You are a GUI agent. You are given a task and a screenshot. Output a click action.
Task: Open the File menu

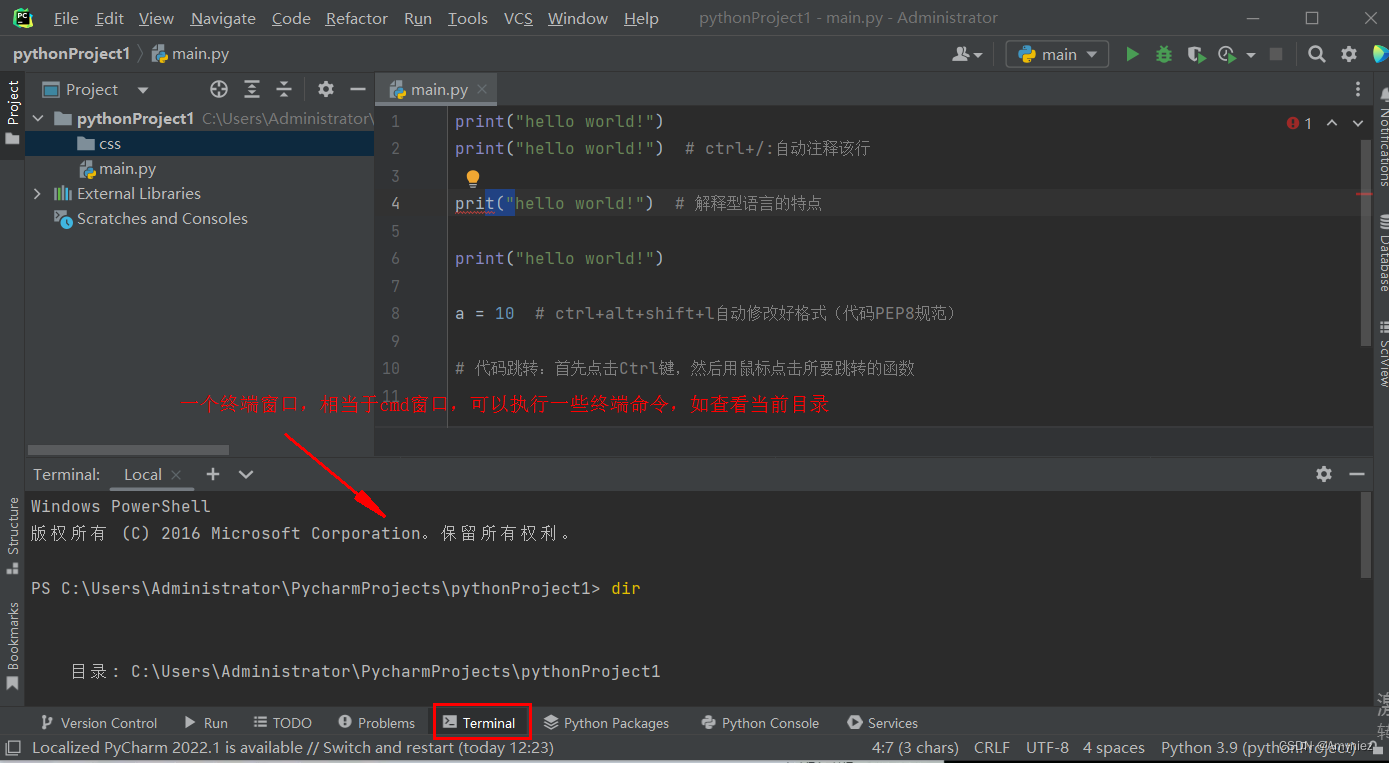point(66,18)
